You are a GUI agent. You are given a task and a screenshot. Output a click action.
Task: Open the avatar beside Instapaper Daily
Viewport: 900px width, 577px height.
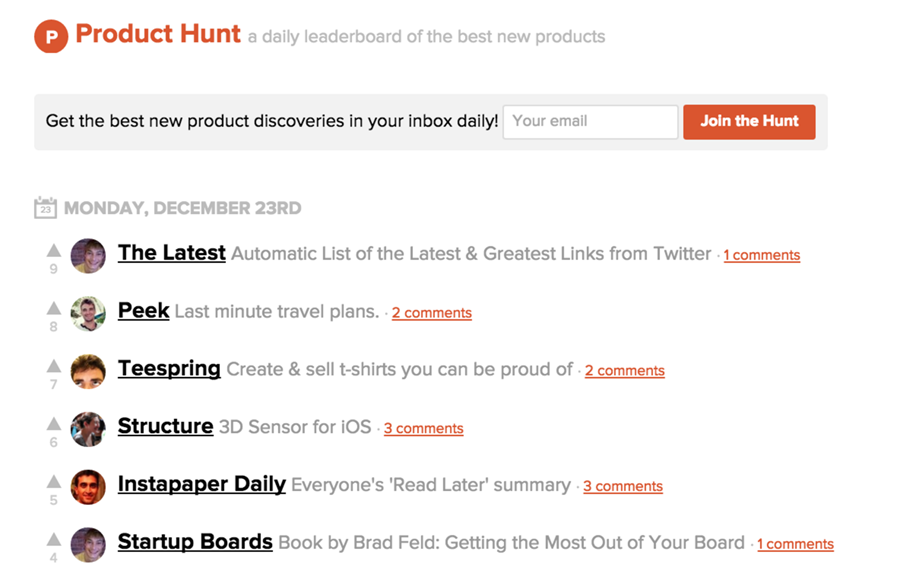pyautogui.click(x=88, y=487)
